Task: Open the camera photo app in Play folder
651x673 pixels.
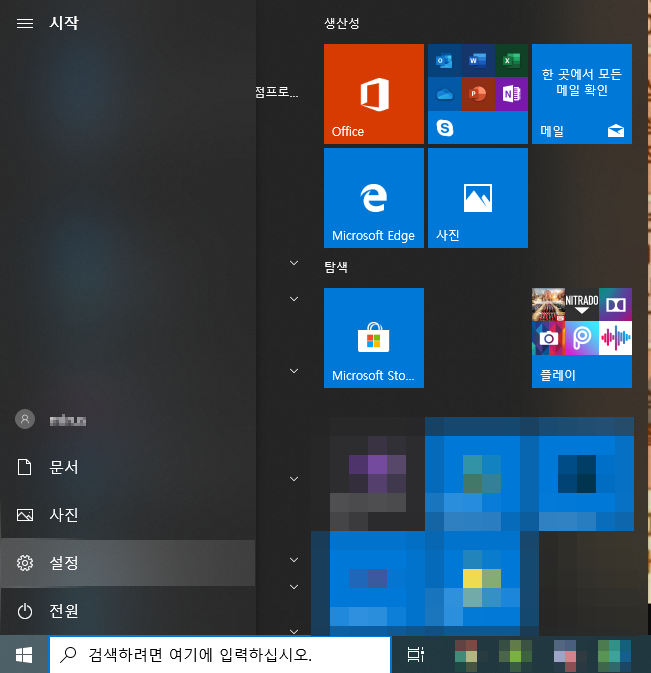Action: [548, 338]
